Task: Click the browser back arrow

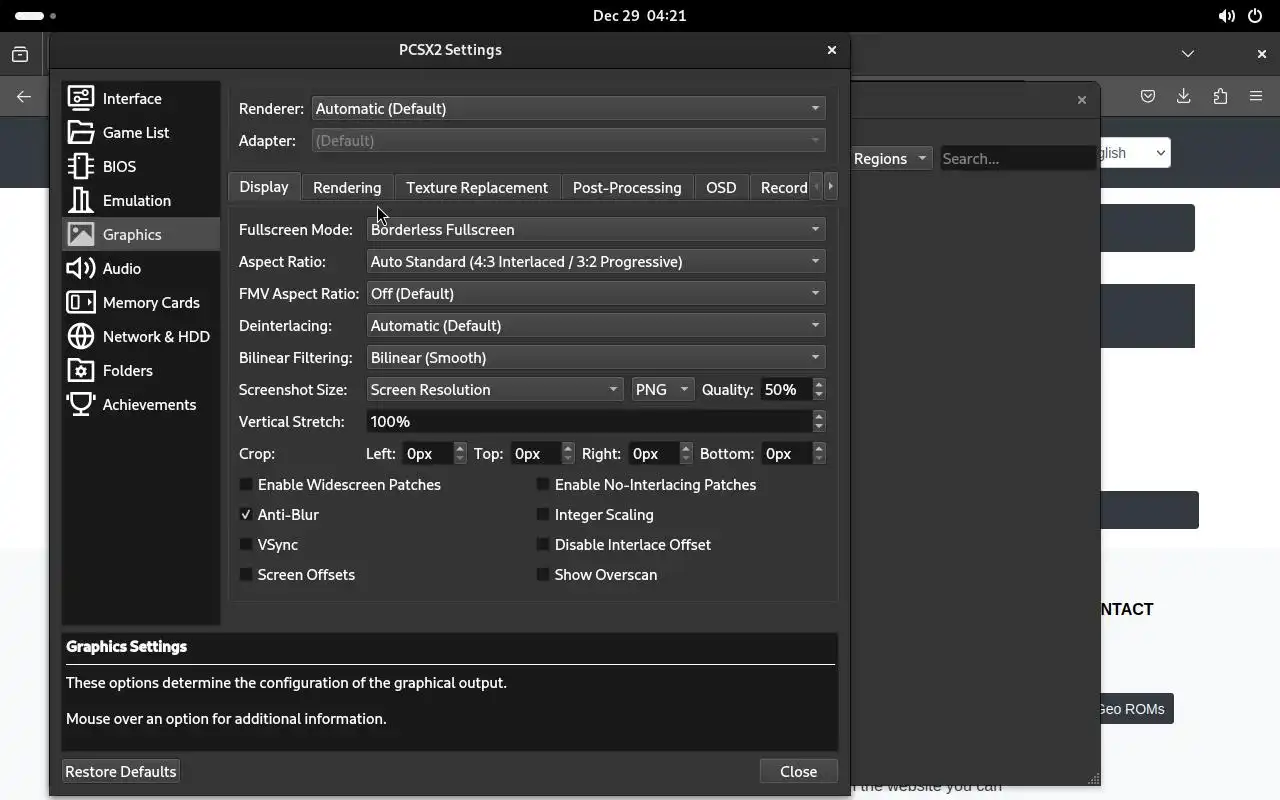Action: click(24, 97)
